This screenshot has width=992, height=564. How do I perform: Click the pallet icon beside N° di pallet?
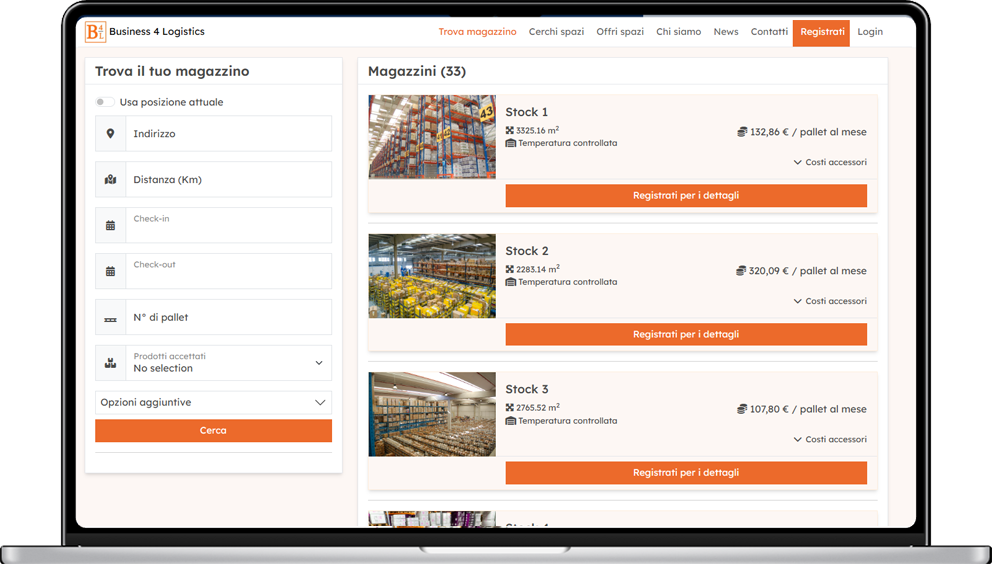pyautogui.click(x=110, y=318)
